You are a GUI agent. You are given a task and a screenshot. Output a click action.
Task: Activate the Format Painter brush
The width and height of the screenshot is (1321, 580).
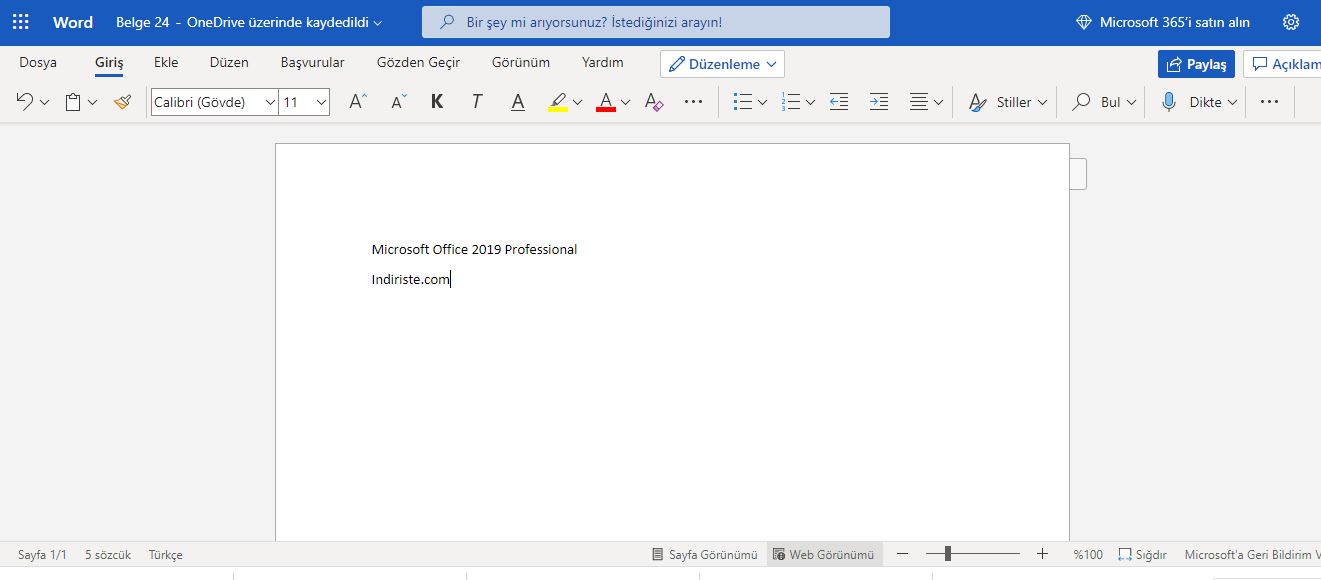click(122, 102)
